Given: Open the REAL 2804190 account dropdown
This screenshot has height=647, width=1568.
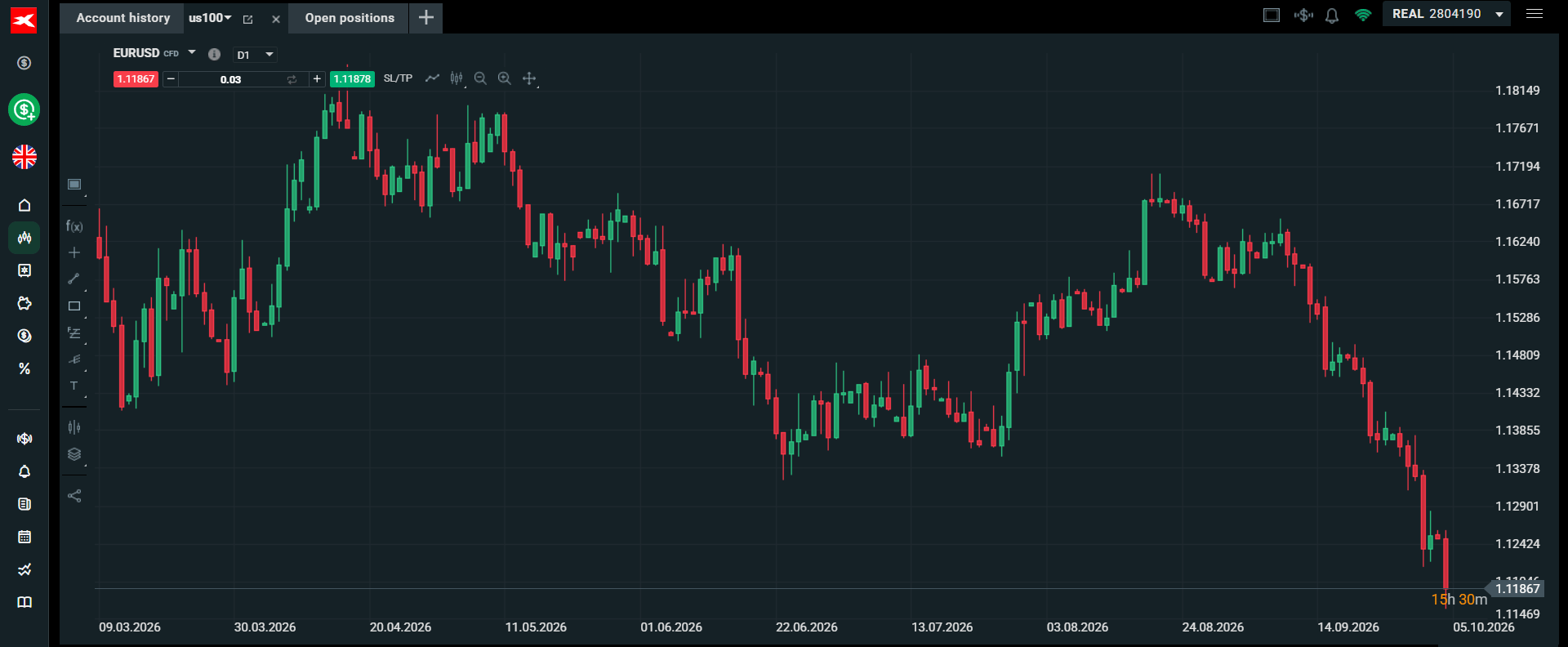Looking at the screenshot, I should pyautogui.click(x=1446, y=14).
